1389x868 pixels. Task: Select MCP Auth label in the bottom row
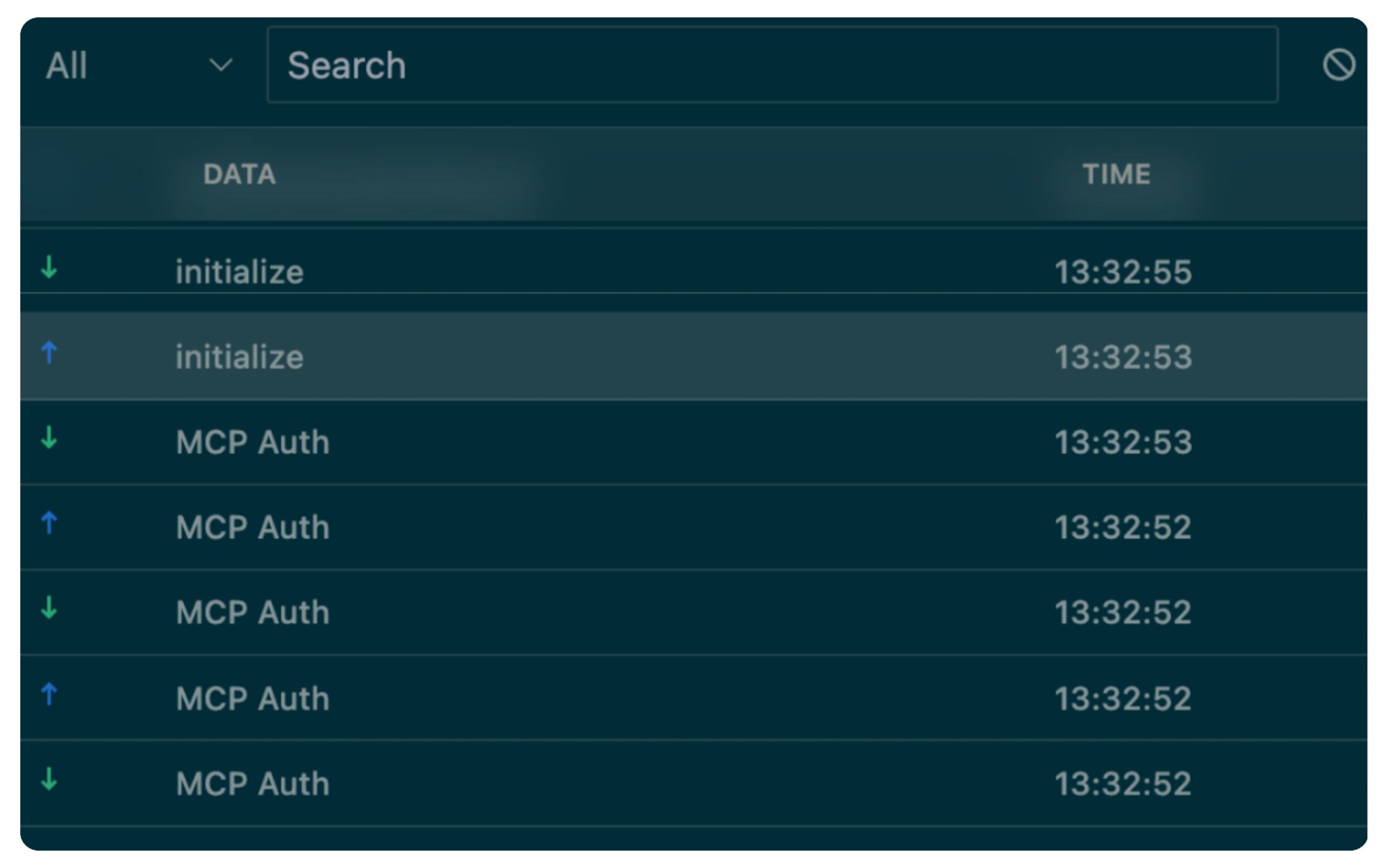tap(252, 783)
